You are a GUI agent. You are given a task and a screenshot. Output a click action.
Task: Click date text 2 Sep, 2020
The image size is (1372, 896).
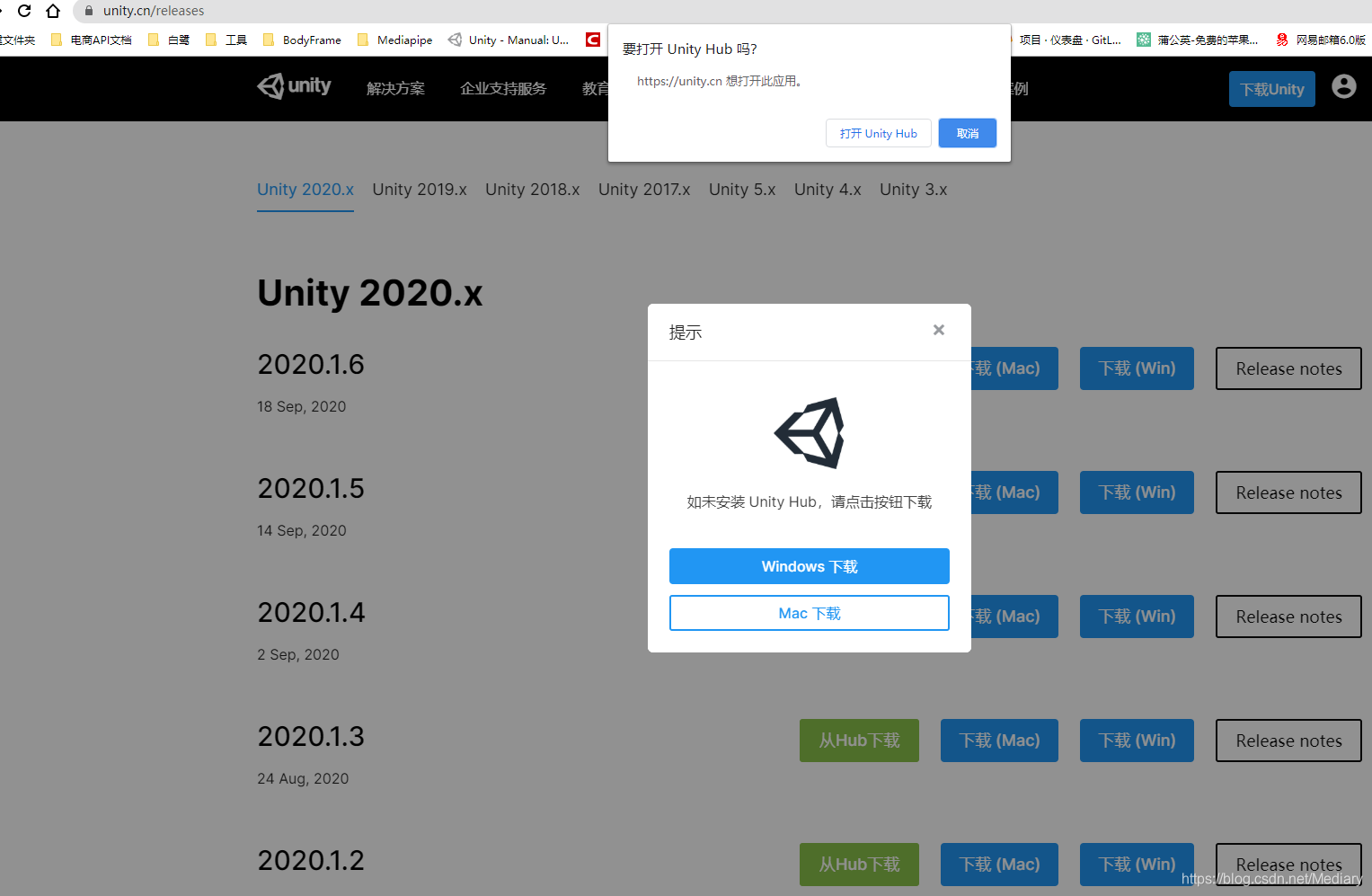(x=298, y=654)
